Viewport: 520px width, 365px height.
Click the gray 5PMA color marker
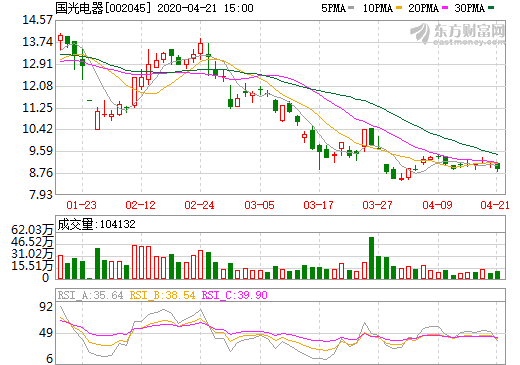coord(351,8)
